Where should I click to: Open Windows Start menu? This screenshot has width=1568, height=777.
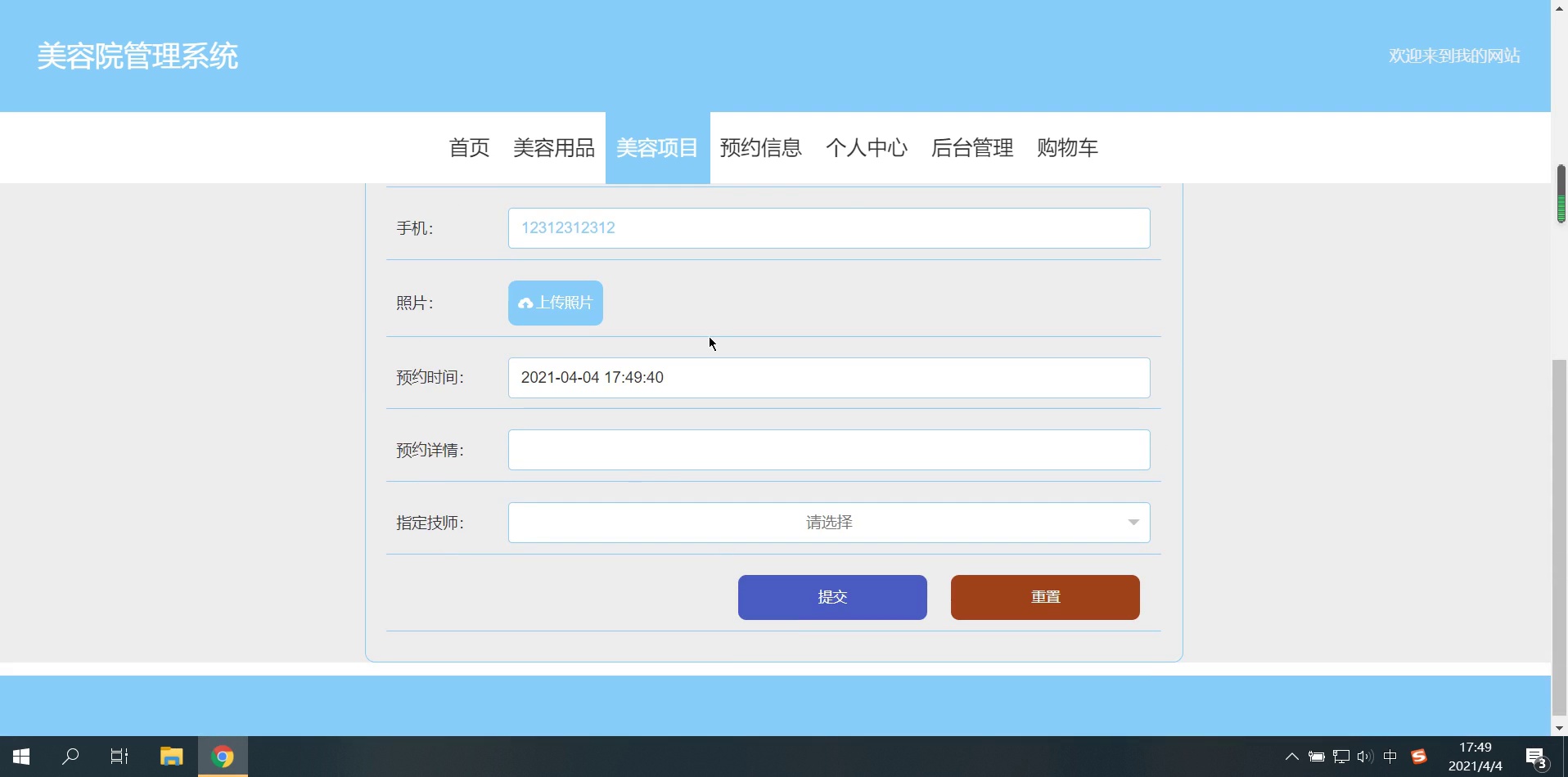[x=21, y=757]
